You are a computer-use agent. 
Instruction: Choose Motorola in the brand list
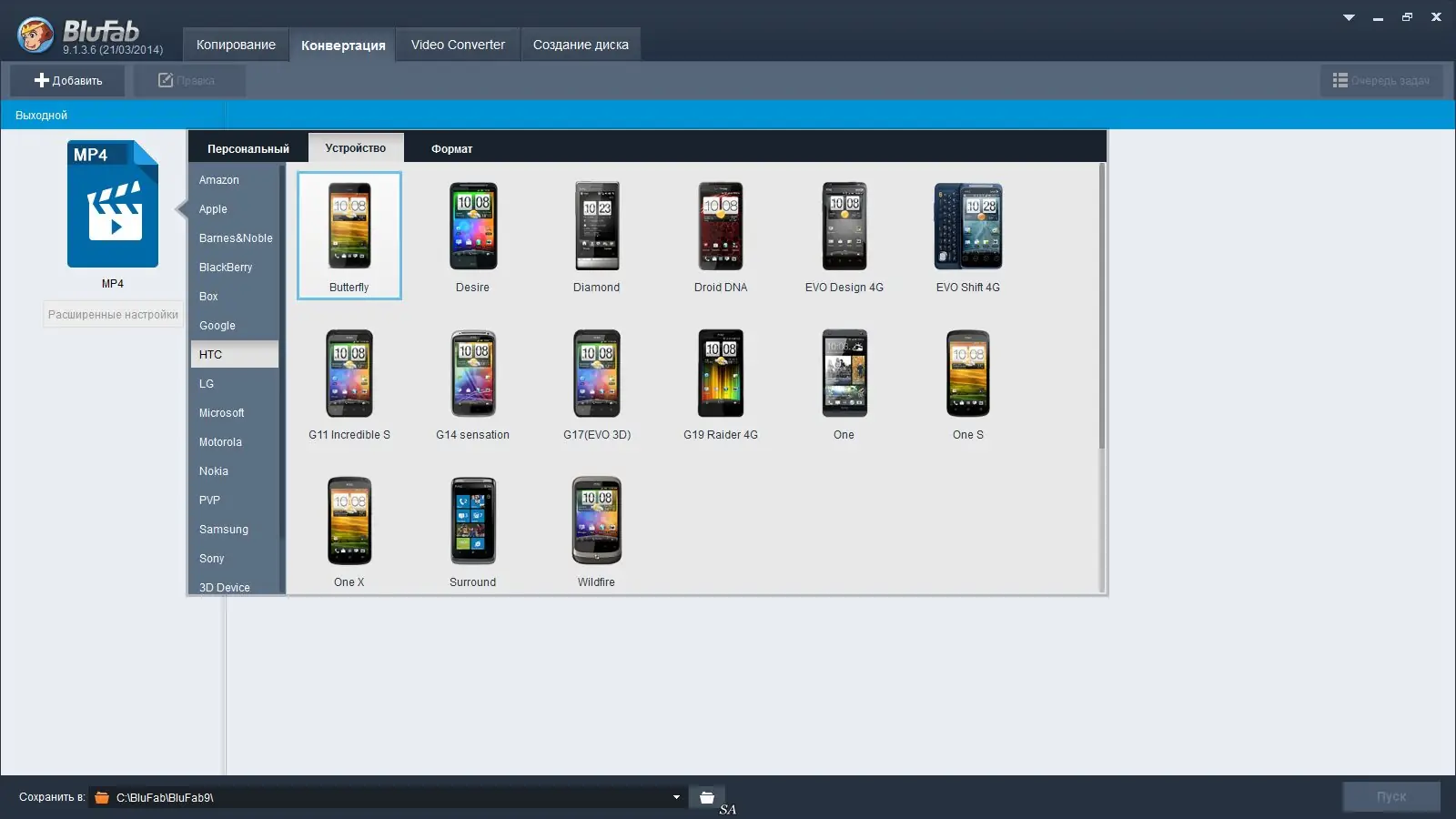[235, 442]
